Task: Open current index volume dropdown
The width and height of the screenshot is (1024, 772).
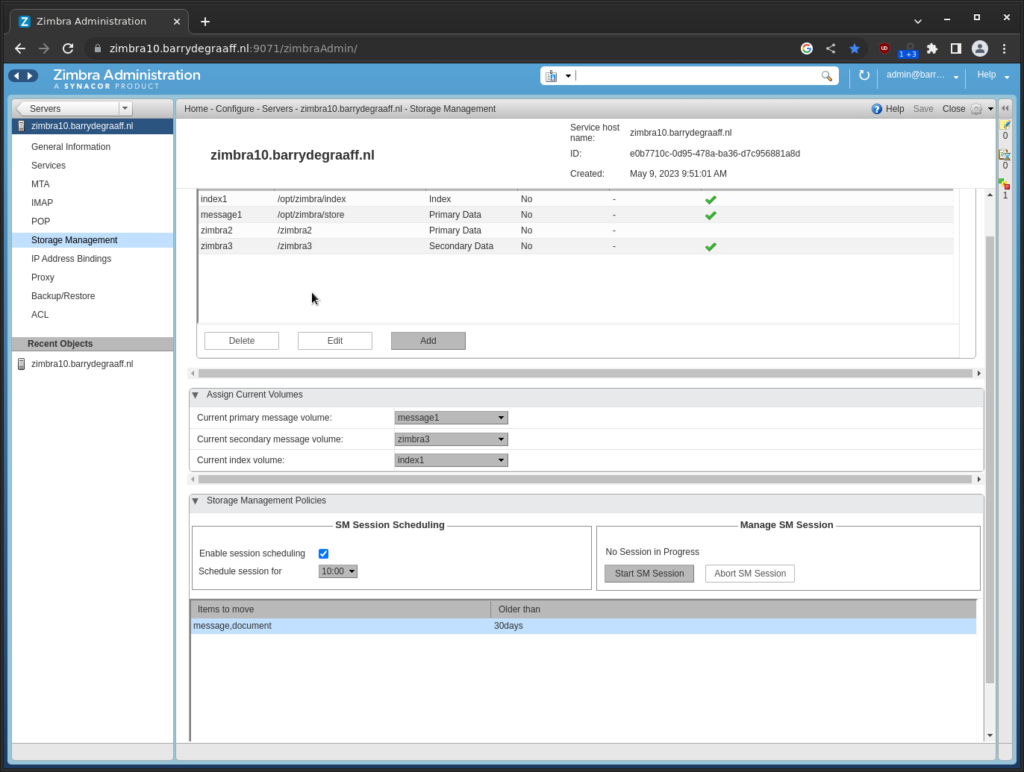Action: (x=451, y=460)
